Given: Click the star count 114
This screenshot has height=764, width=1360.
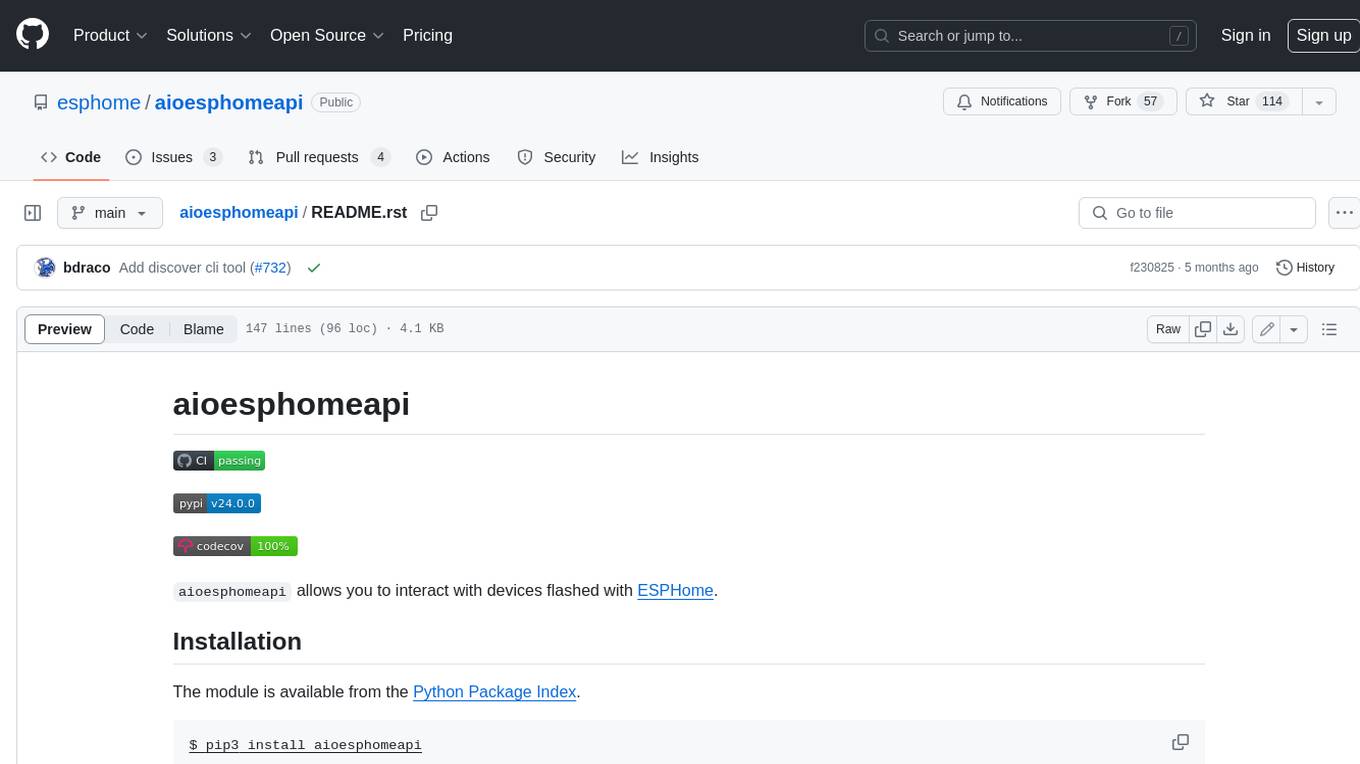Looking at the screenshot, I should click(1272, 101).
